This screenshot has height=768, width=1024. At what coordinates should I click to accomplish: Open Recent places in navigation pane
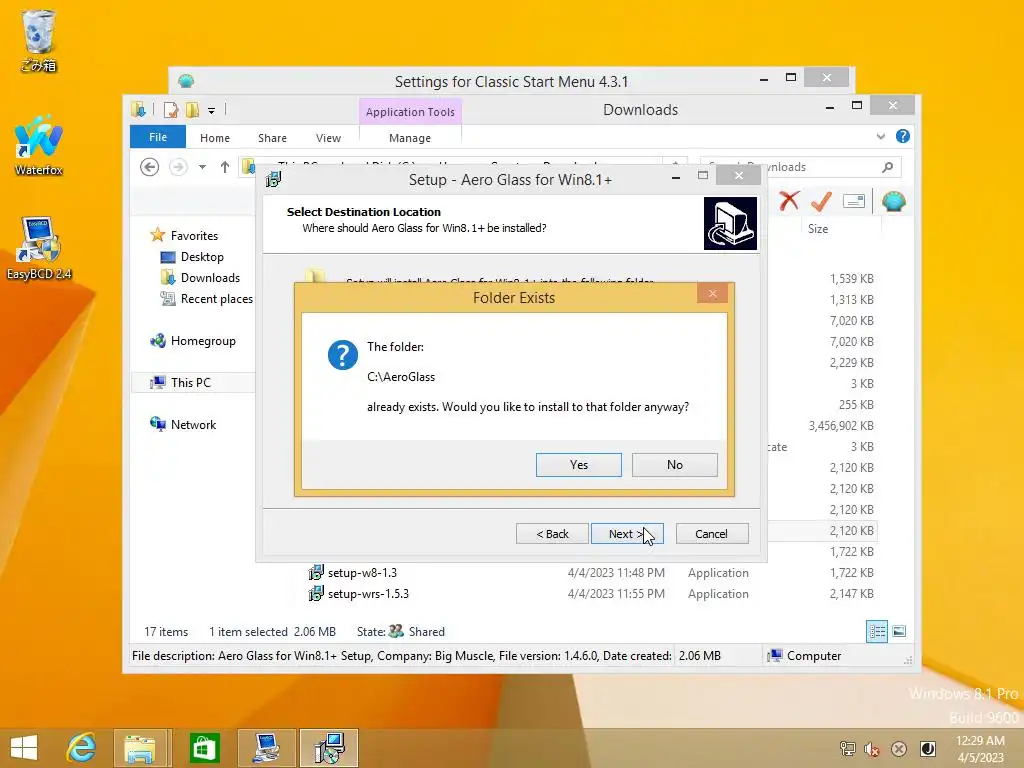pyautogui.click(x=216, y=298)
